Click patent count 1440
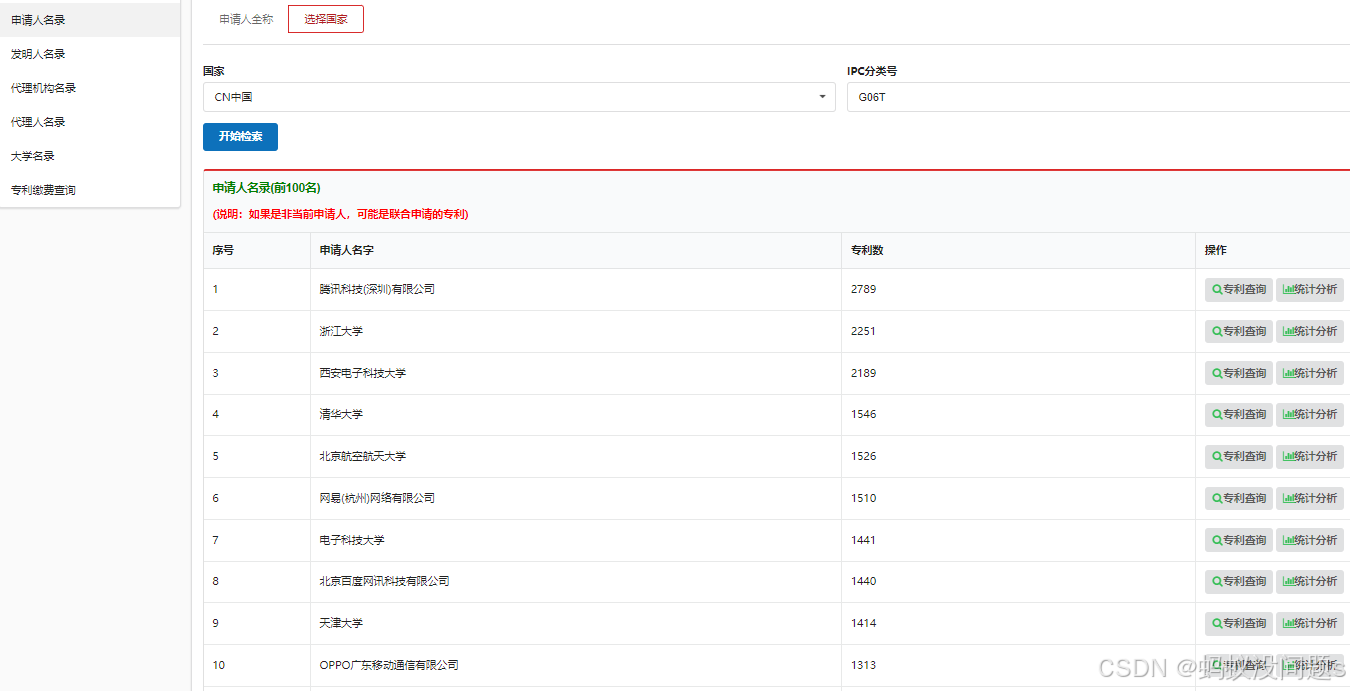The image size is (1350, 691). click(864, 581)
